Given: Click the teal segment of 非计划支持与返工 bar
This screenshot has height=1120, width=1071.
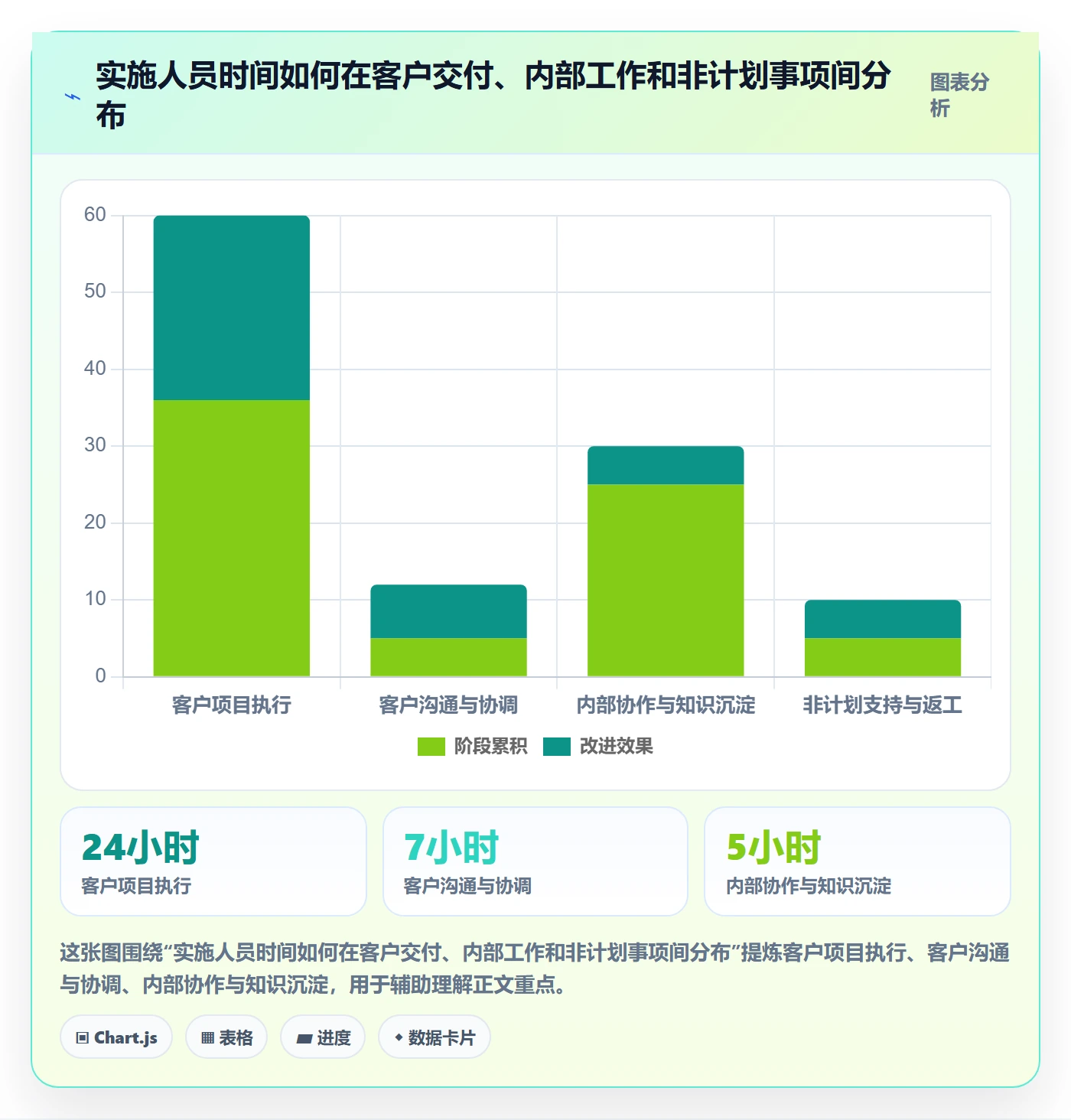Looking at the screenshot, I should [x=883, y=619].
